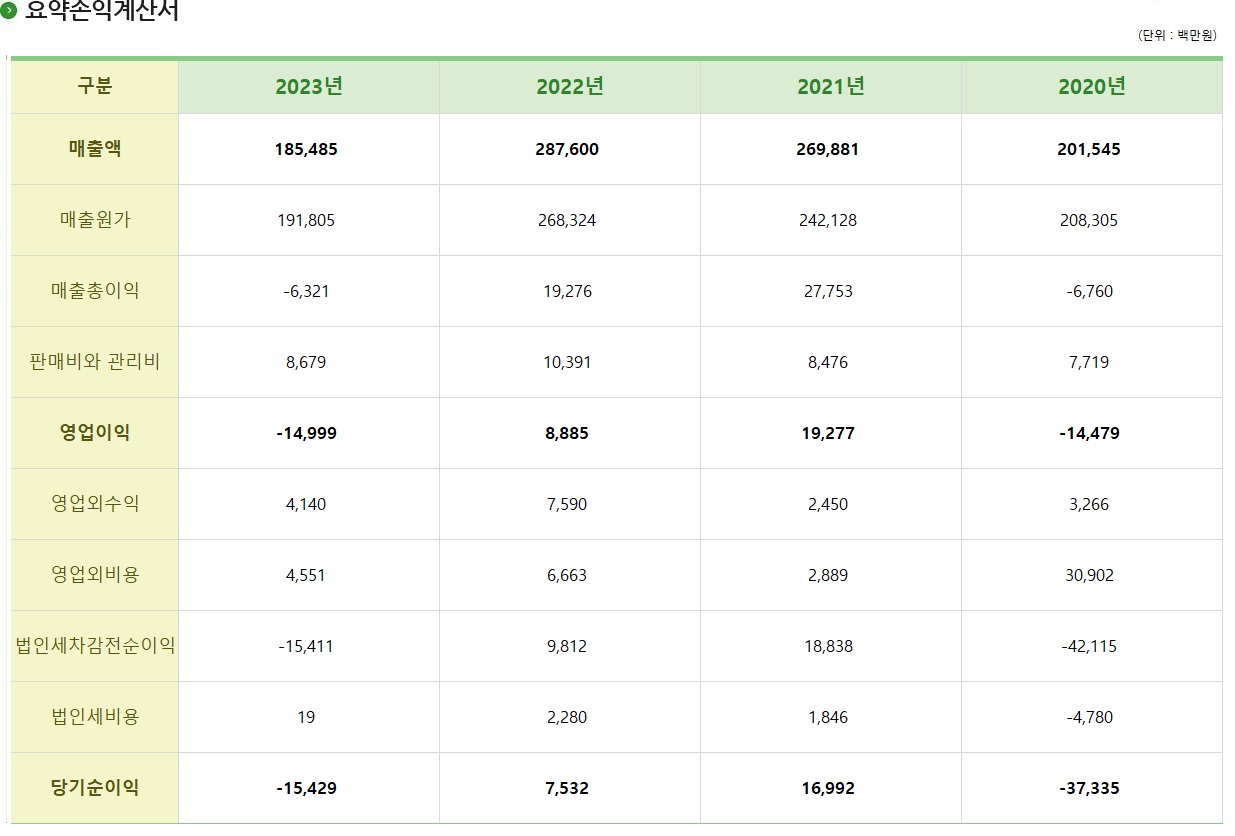Select the 287,600 value under 2022년

pos(567,149)
